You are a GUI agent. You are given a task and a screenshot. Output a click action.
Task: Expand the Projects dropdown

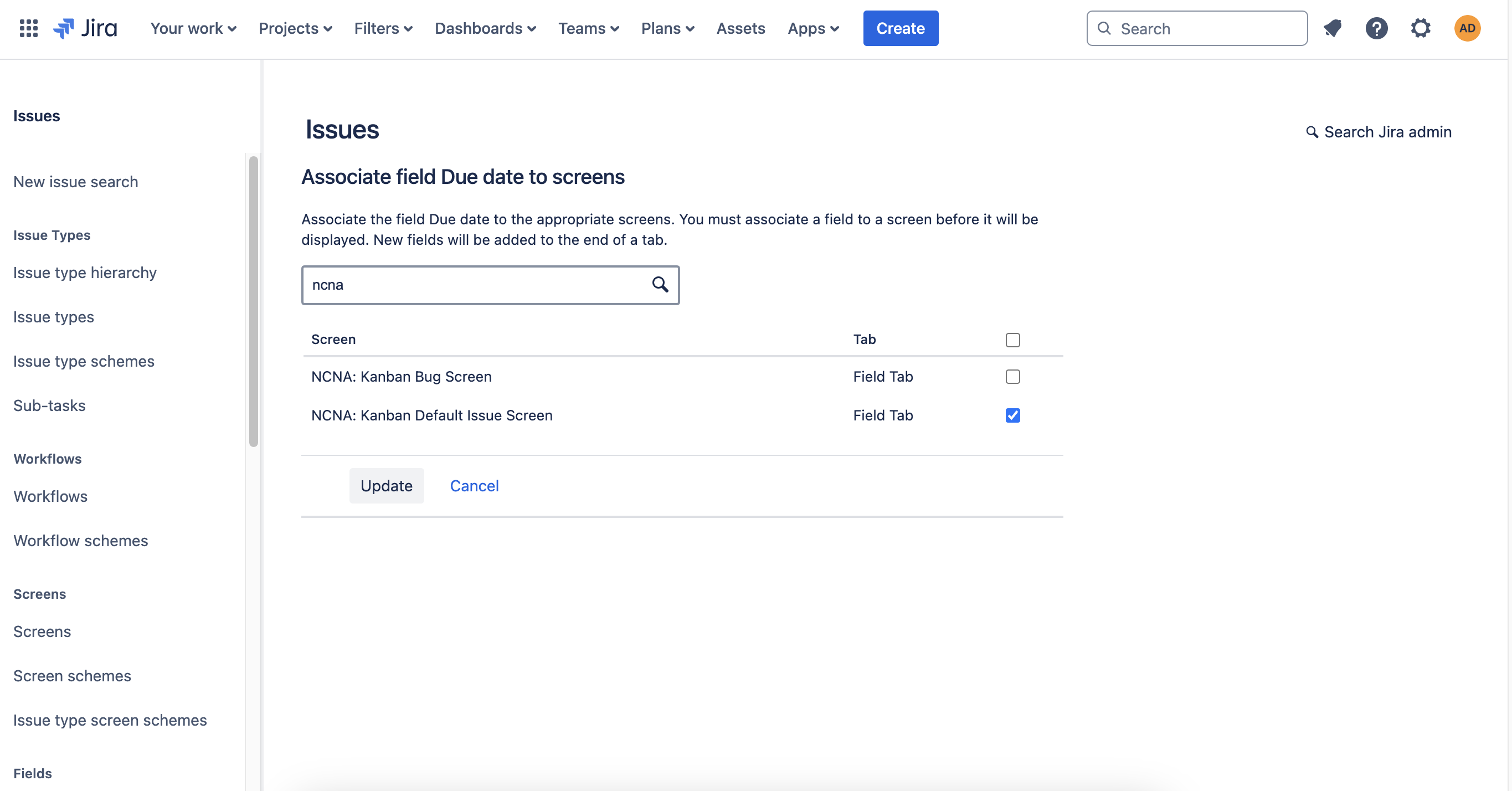tap(295, 28)
